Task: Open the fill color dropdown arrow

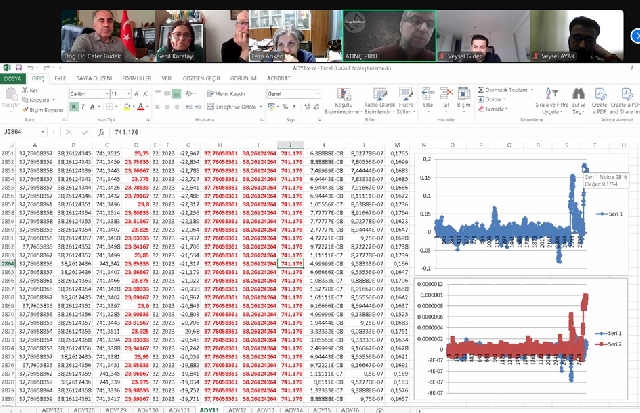Action: coord(133,107)
